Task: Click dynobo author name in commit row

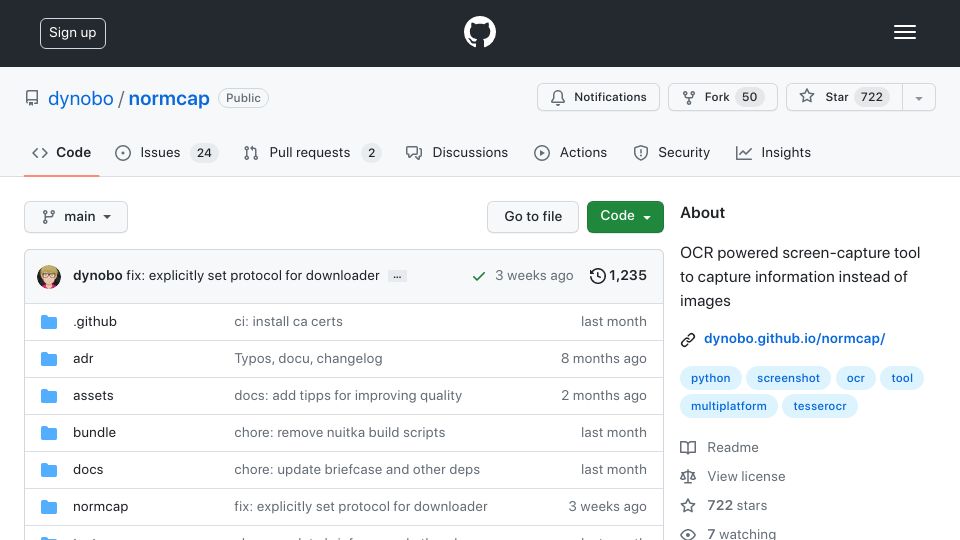Action: click(x=98, y=276)
